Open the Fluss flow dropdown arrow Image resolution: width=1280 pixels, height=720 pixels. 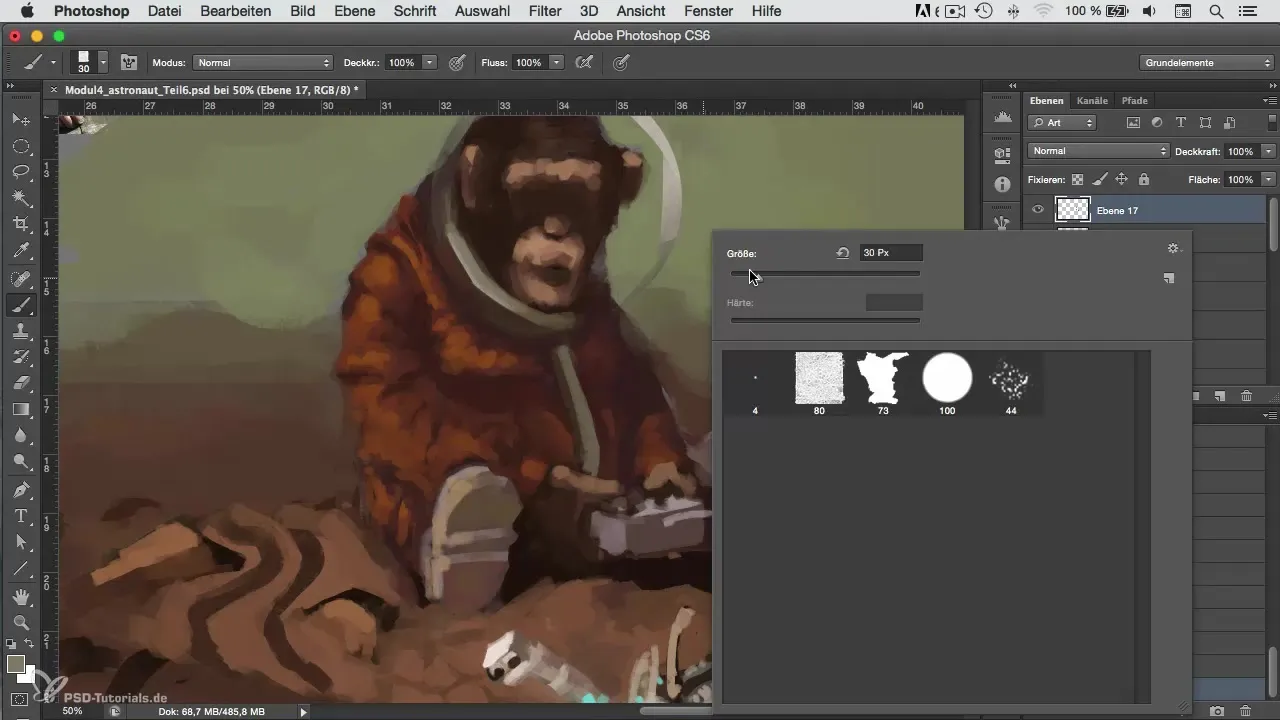click(x=557, y=62)
